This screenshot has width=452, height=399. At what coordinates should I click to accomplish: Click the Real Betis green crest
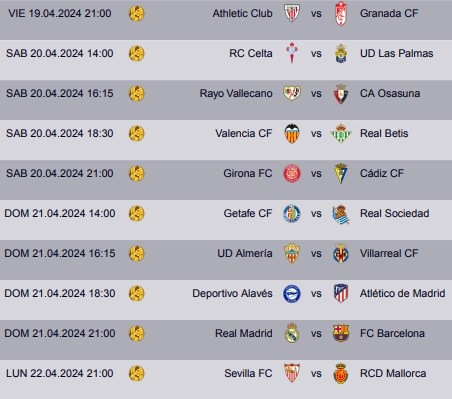tap(341, 133)
